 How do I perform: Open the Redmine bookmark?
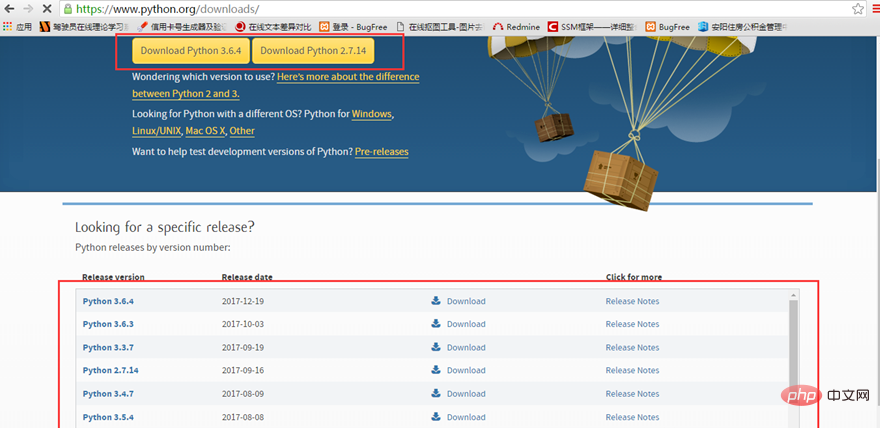(x=516, y=26)
